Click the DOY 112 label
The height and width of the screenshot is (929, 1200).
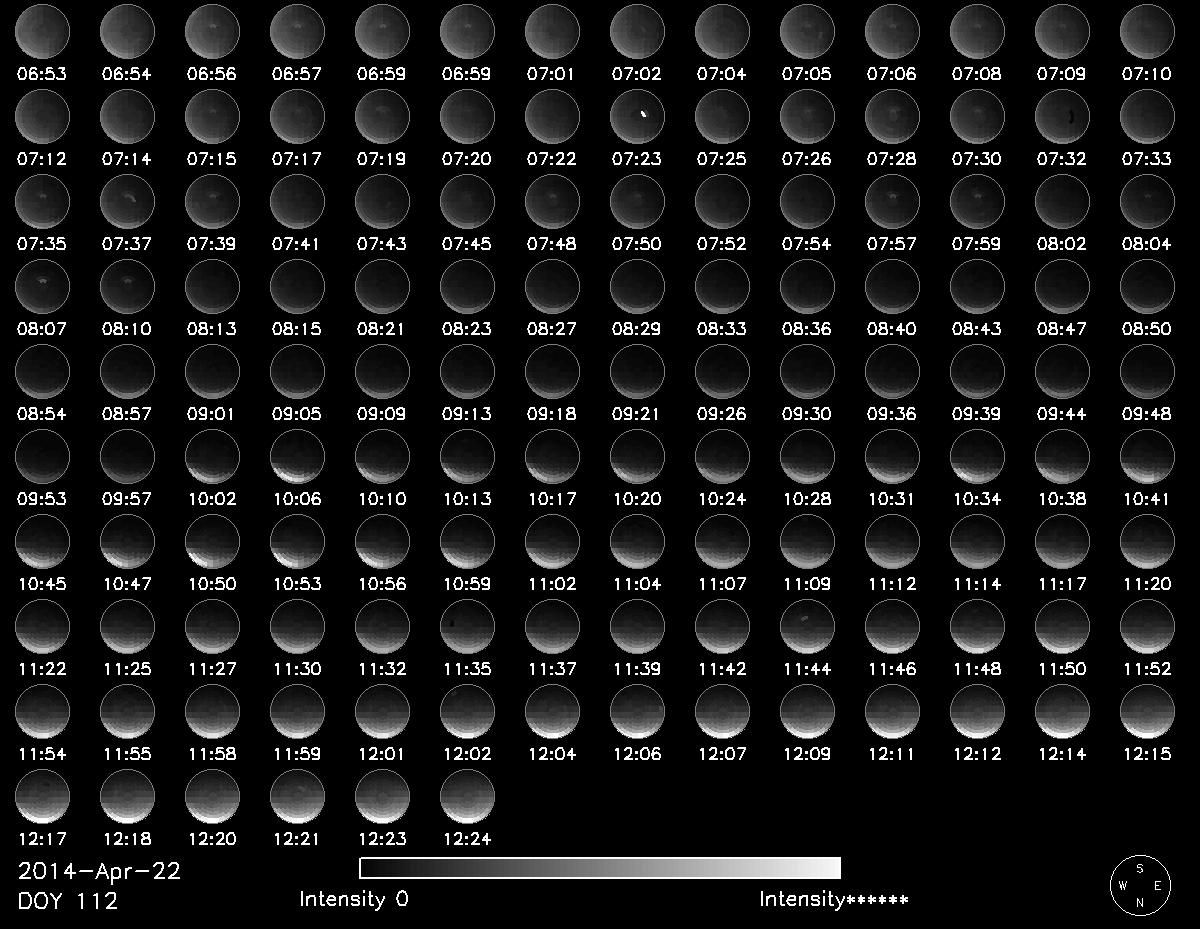click(68, 901)
